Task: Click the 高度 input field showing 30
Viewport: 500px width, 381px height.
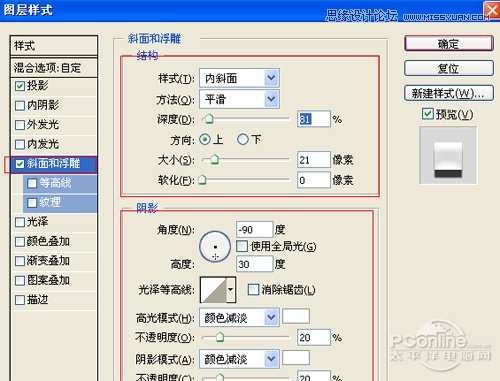Action: 254,264
